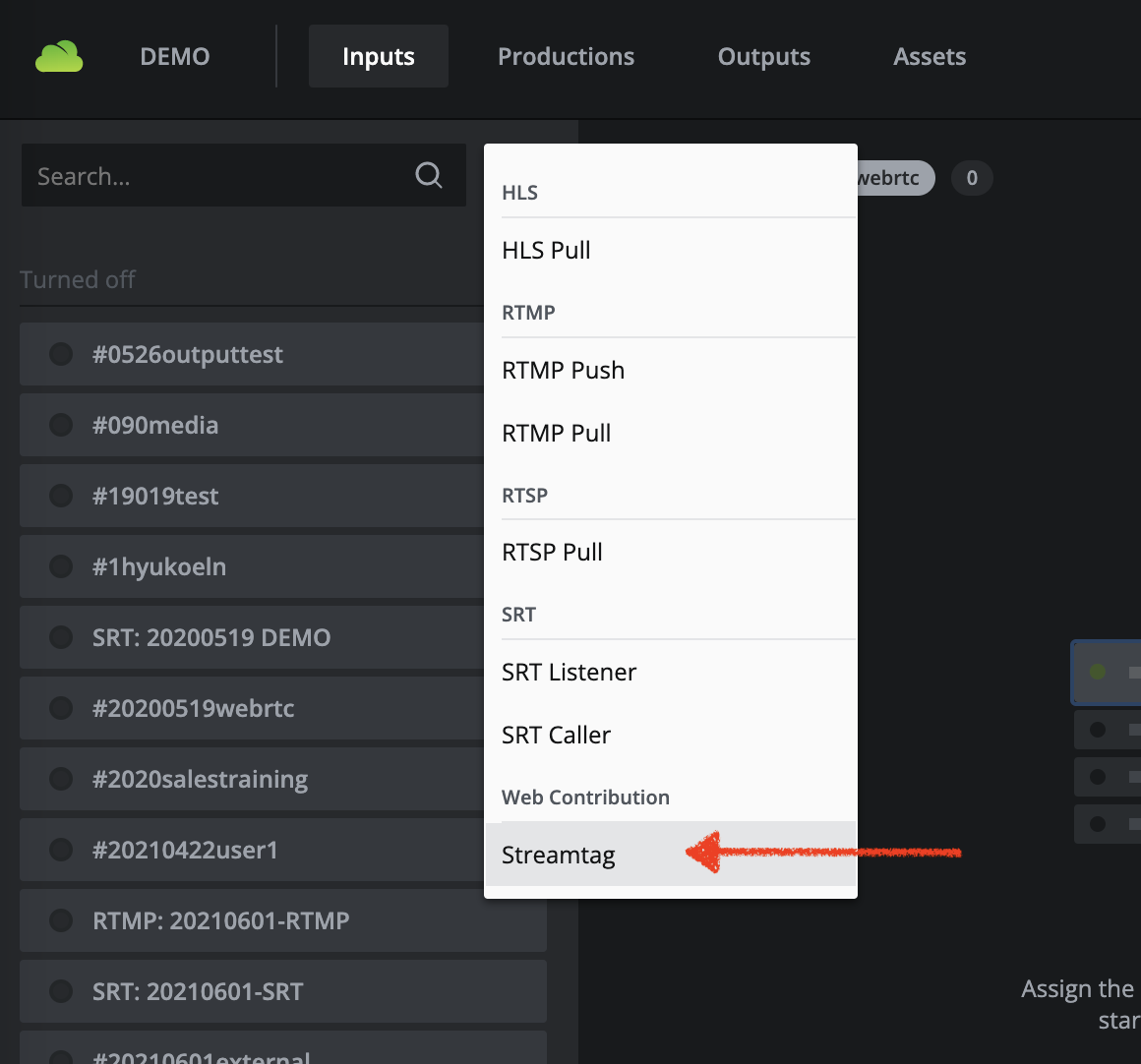The width and height of the screenshot is (1141, 1064).
Task: Choose SRT Listener from the list
Action: point(569,673)
